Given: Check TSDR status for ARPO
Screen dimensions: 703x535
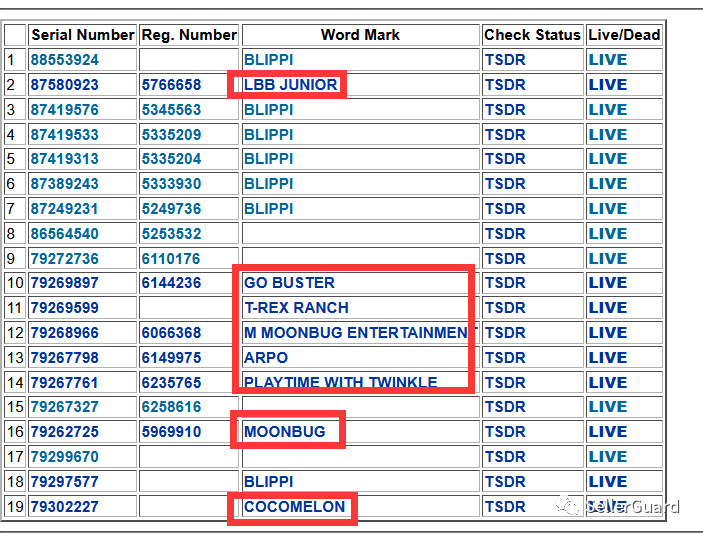Looking at the screenshot, I should coord(505,358).
